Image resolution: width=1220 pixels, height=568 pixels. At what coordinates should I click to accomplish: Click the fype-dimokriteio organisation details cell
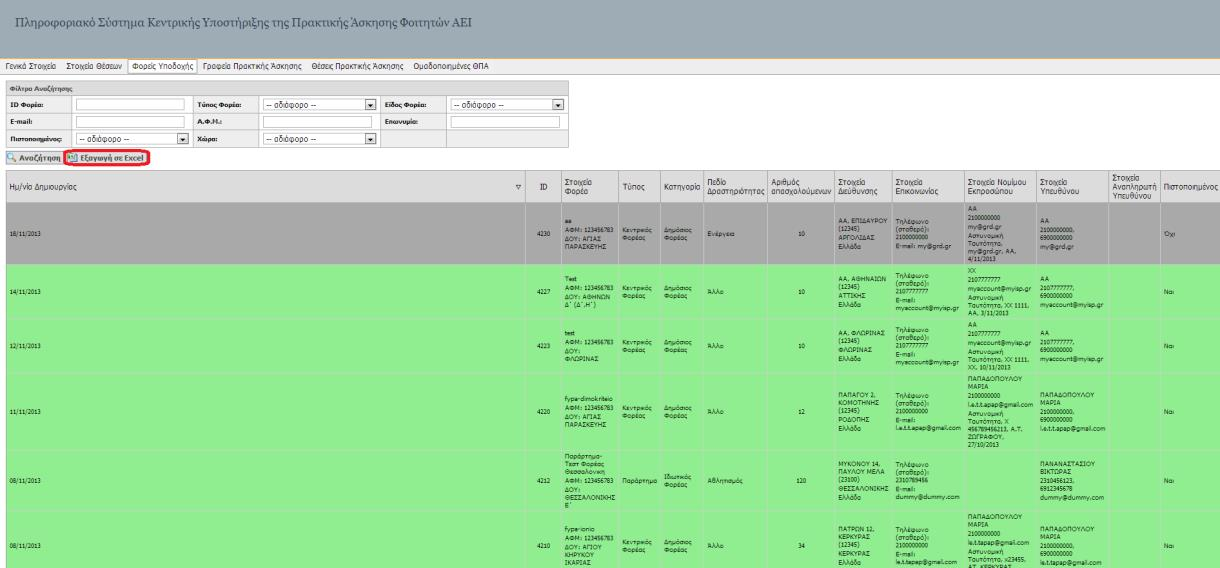pos(588,411)
